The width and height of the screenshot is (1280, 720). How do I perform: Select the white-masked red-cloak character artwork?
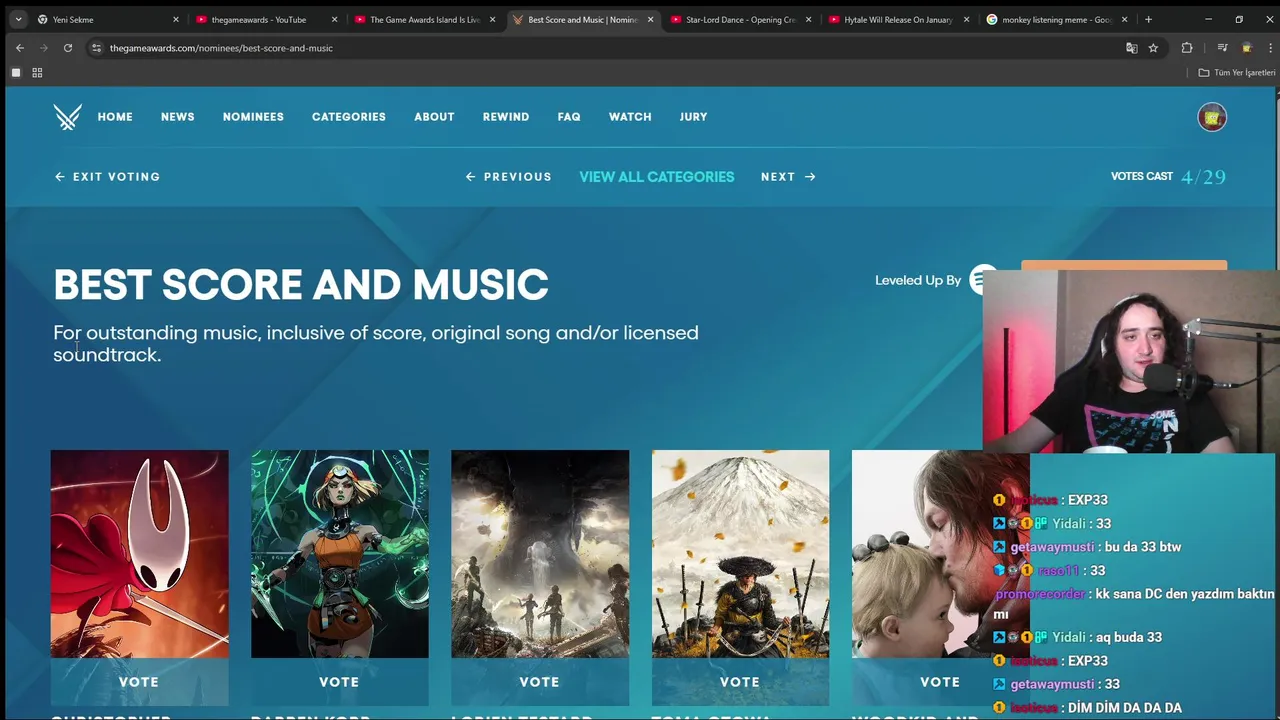139,554
